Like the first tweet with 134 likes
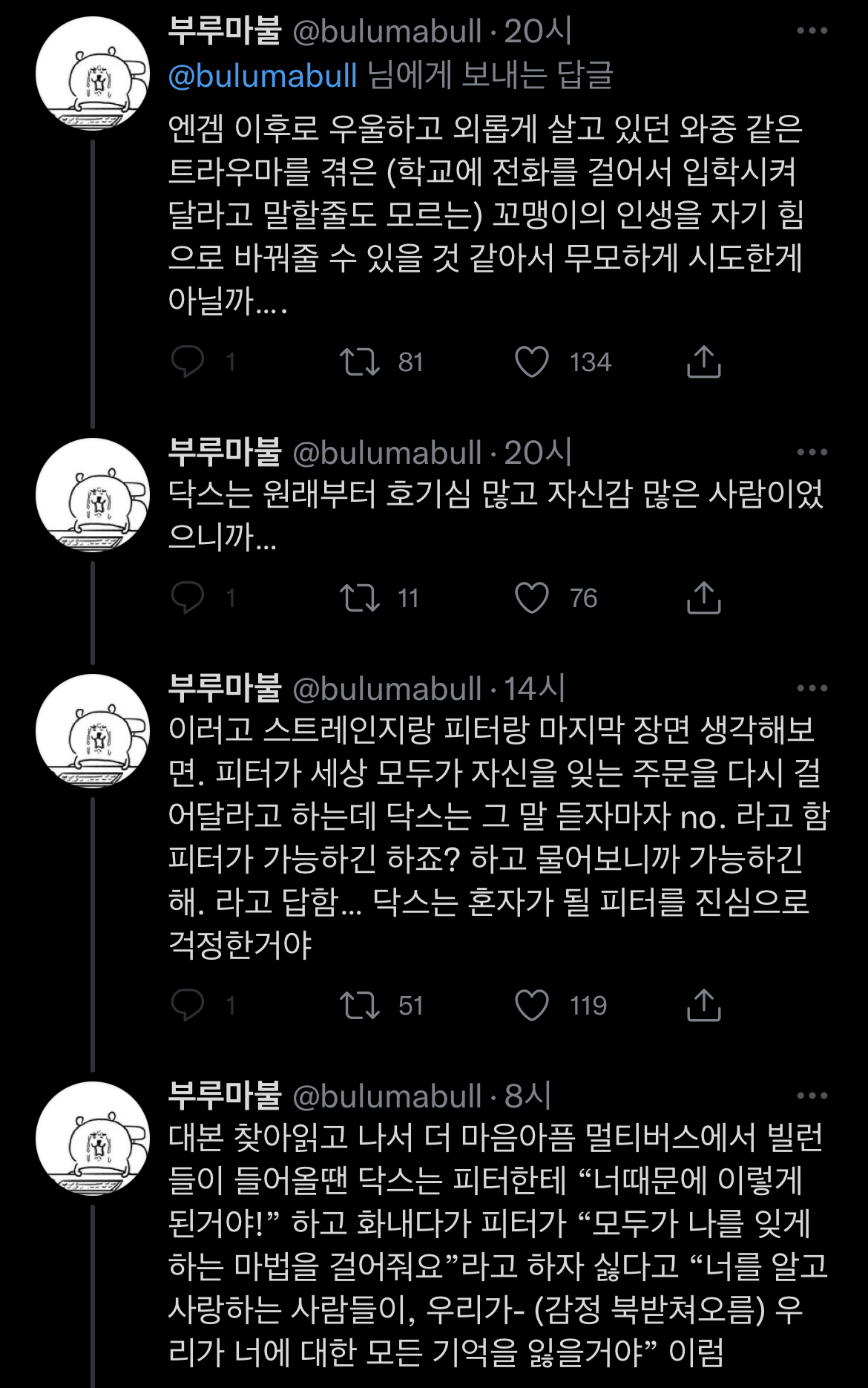 (x=530, y=361)
